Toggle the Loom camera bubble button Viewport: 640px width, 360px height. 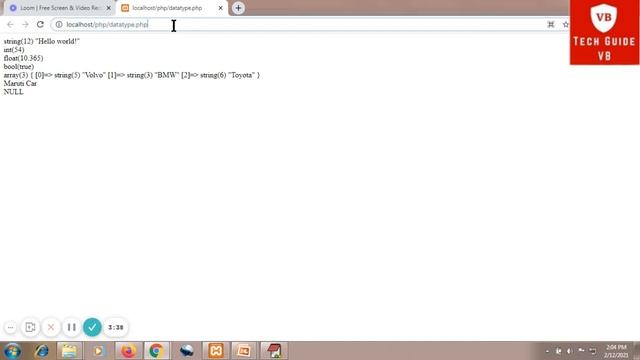tap(30, 327)
